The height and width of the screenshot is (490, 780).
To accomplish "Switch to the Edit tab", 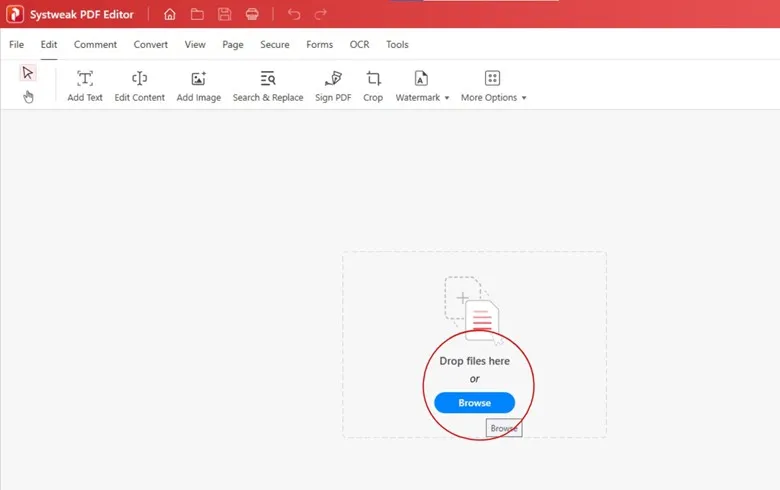I will click(x=49, y=44).
